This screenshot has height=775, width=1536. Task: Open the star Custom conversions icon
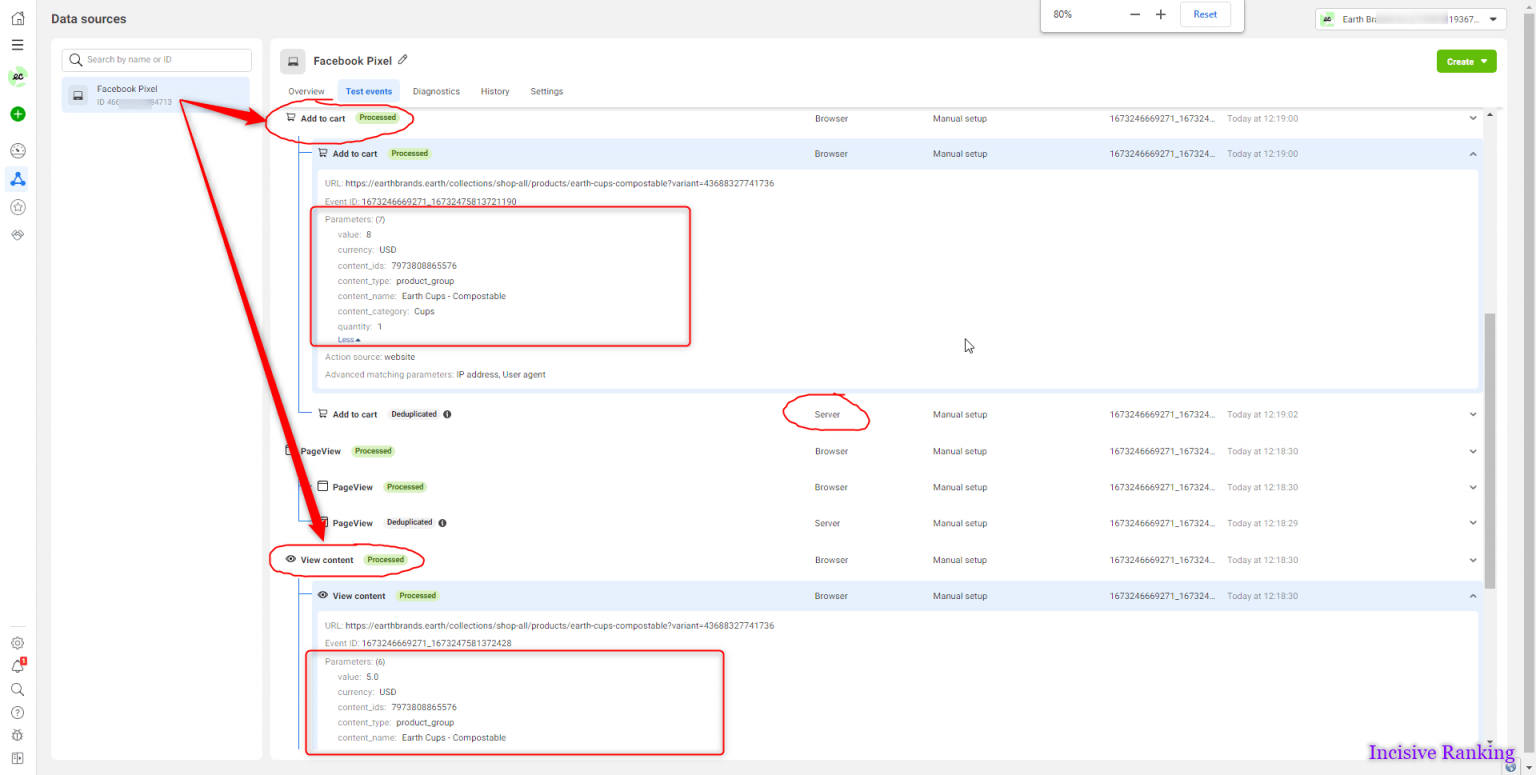[x=17, y=207]
